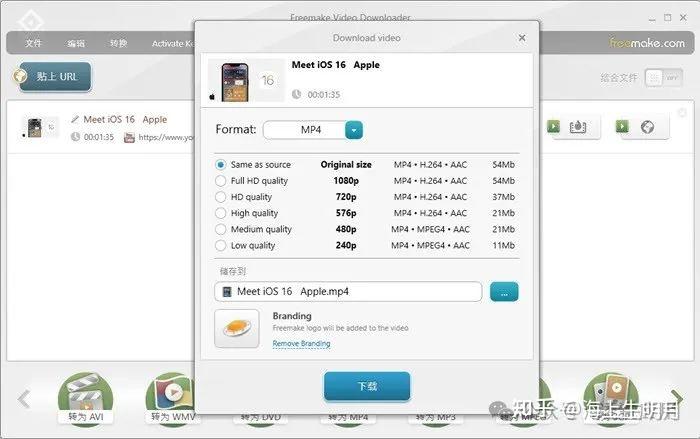The image size is (700, 439).
Task: Click faint remove icon at the row's corner
Action: pos(682,113)
